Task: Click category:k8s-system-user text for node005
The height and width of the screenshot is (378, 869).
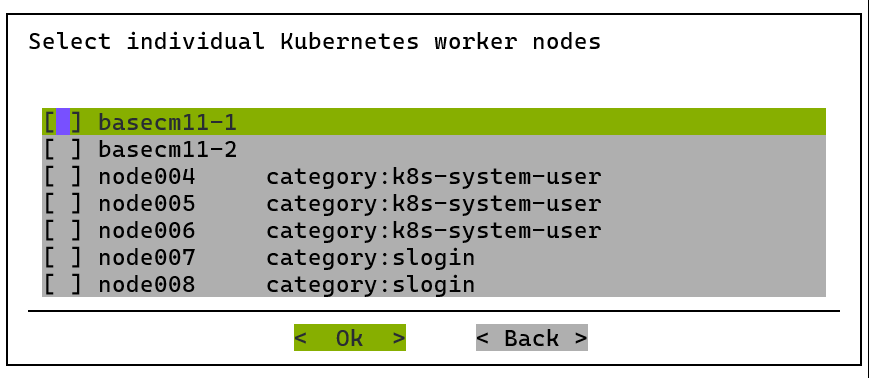Action: click(434, 205)
